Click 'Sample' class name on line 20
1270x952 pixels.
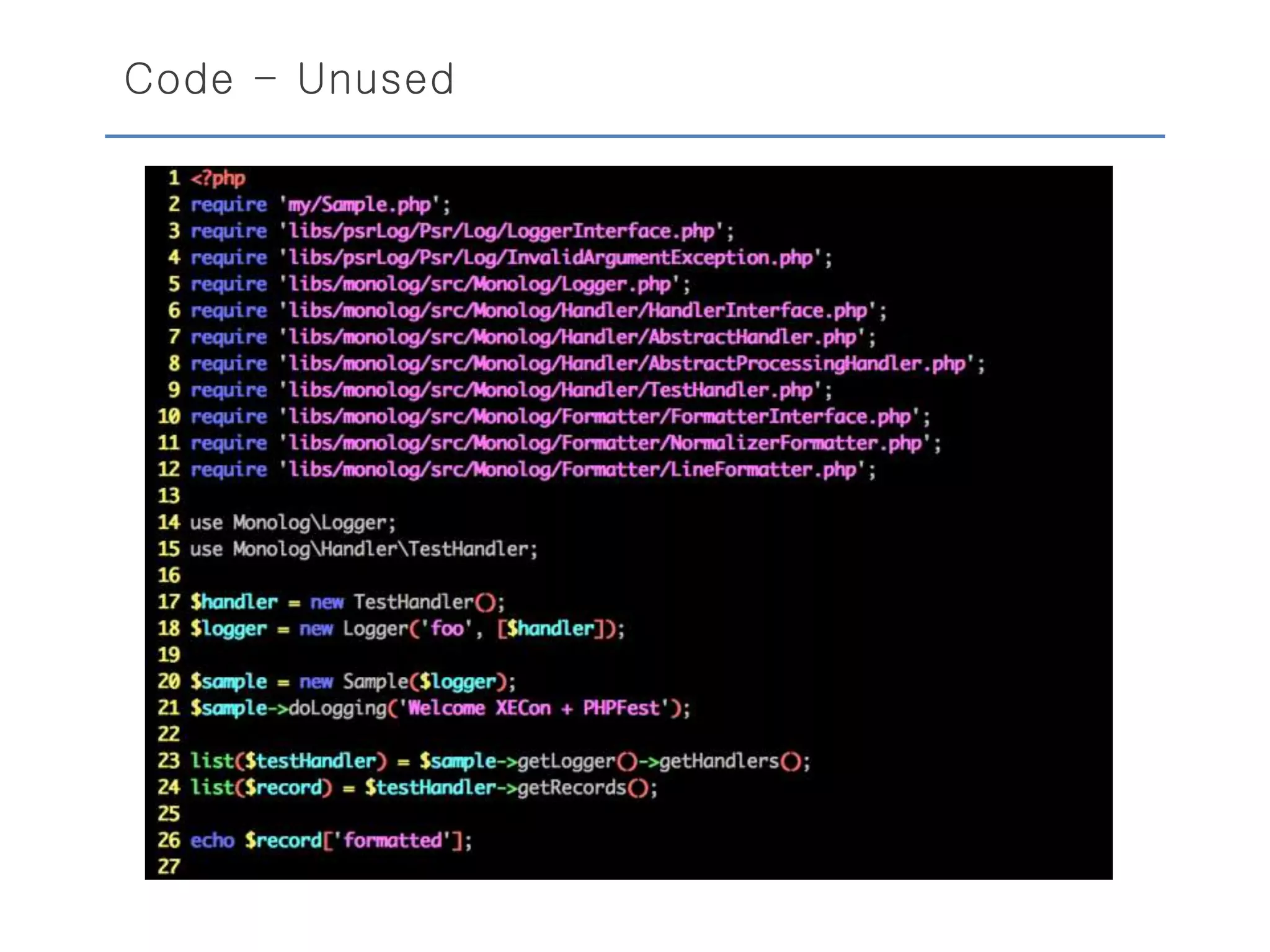tap(375, 682)
